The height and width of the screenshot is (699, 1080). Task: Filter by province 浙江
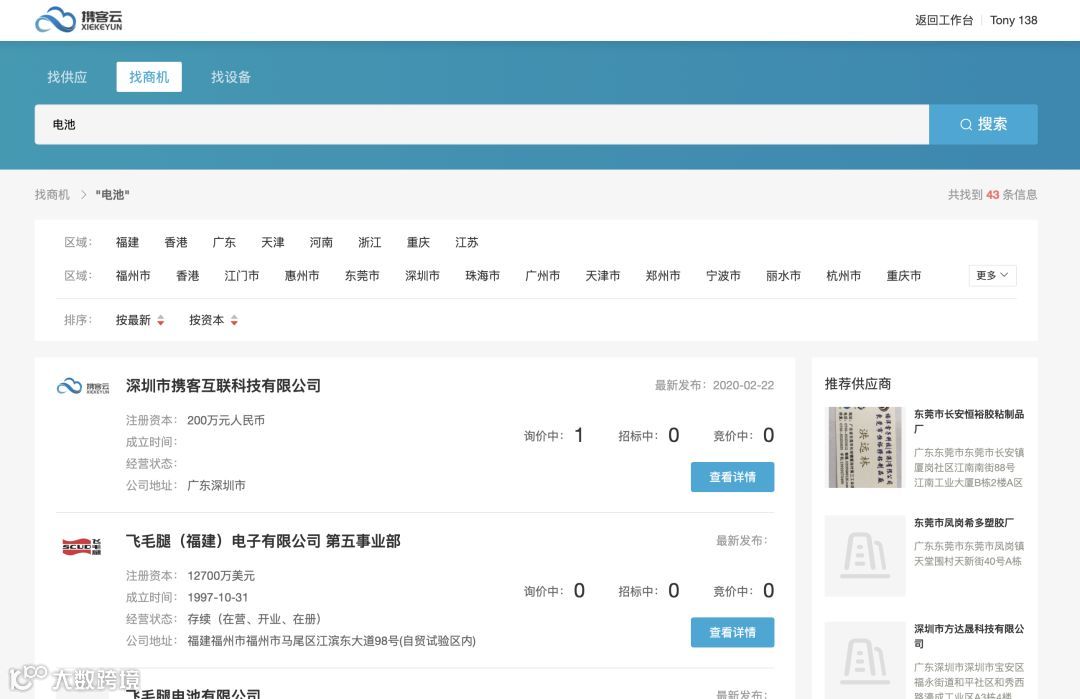369,242
